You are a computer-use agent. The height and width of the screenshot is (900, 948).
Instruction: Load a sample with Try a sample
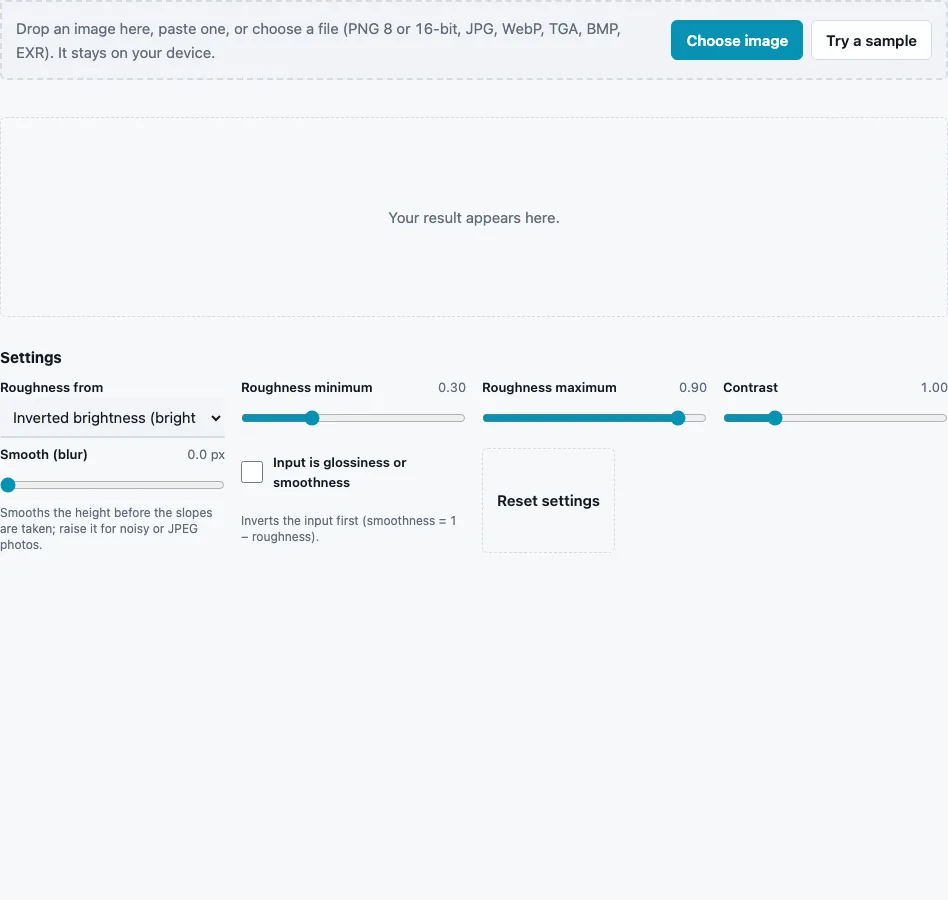coord(871,40)
